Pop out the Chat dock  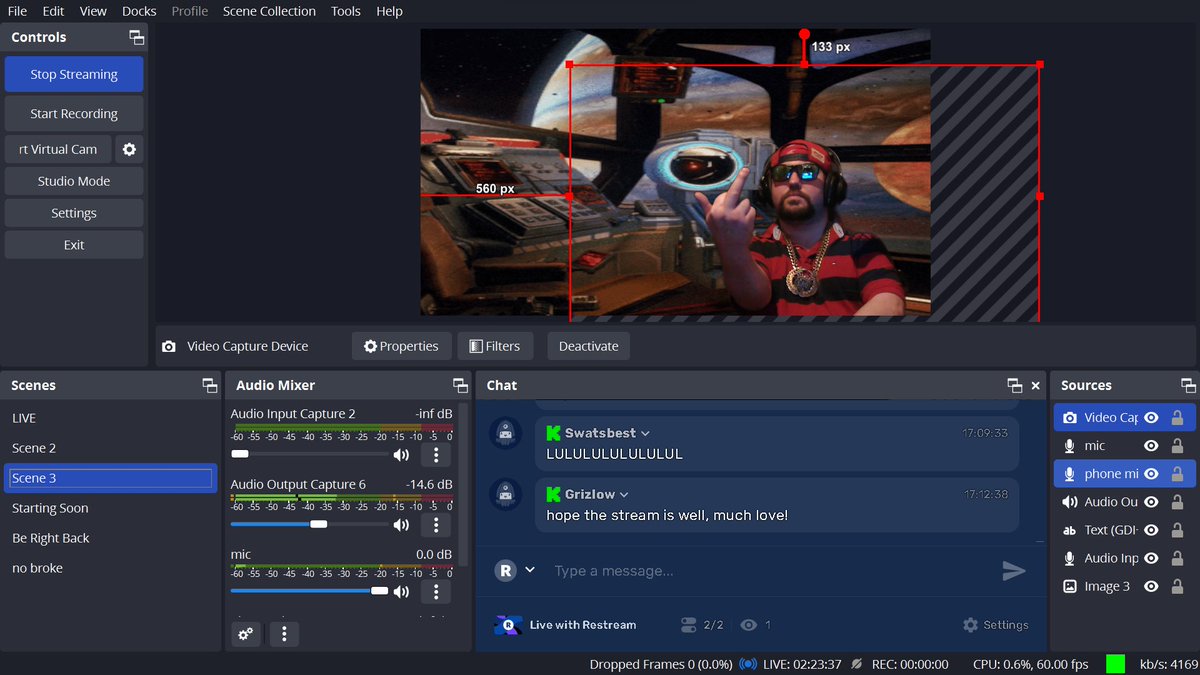[1014, 385]
